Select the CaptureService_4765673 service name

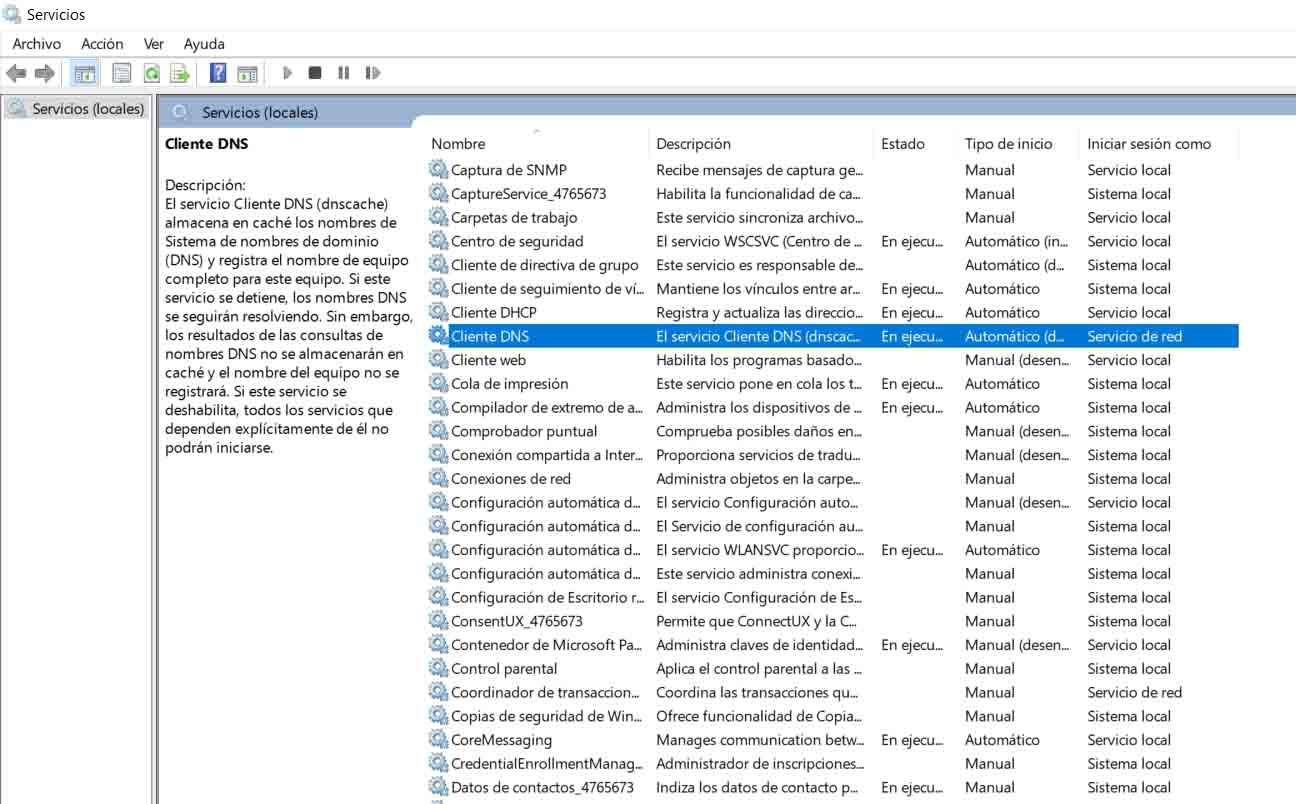[528, 194]
